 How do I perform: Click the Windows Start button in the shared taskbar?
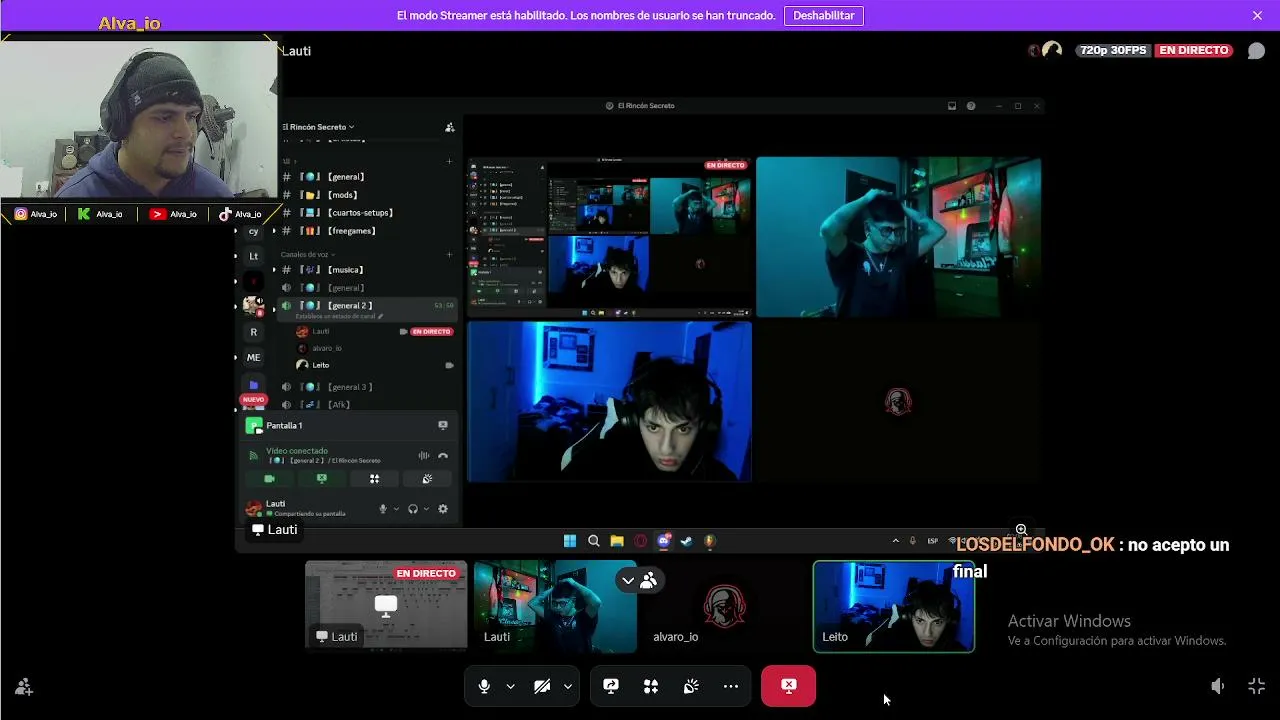(570, 541)
